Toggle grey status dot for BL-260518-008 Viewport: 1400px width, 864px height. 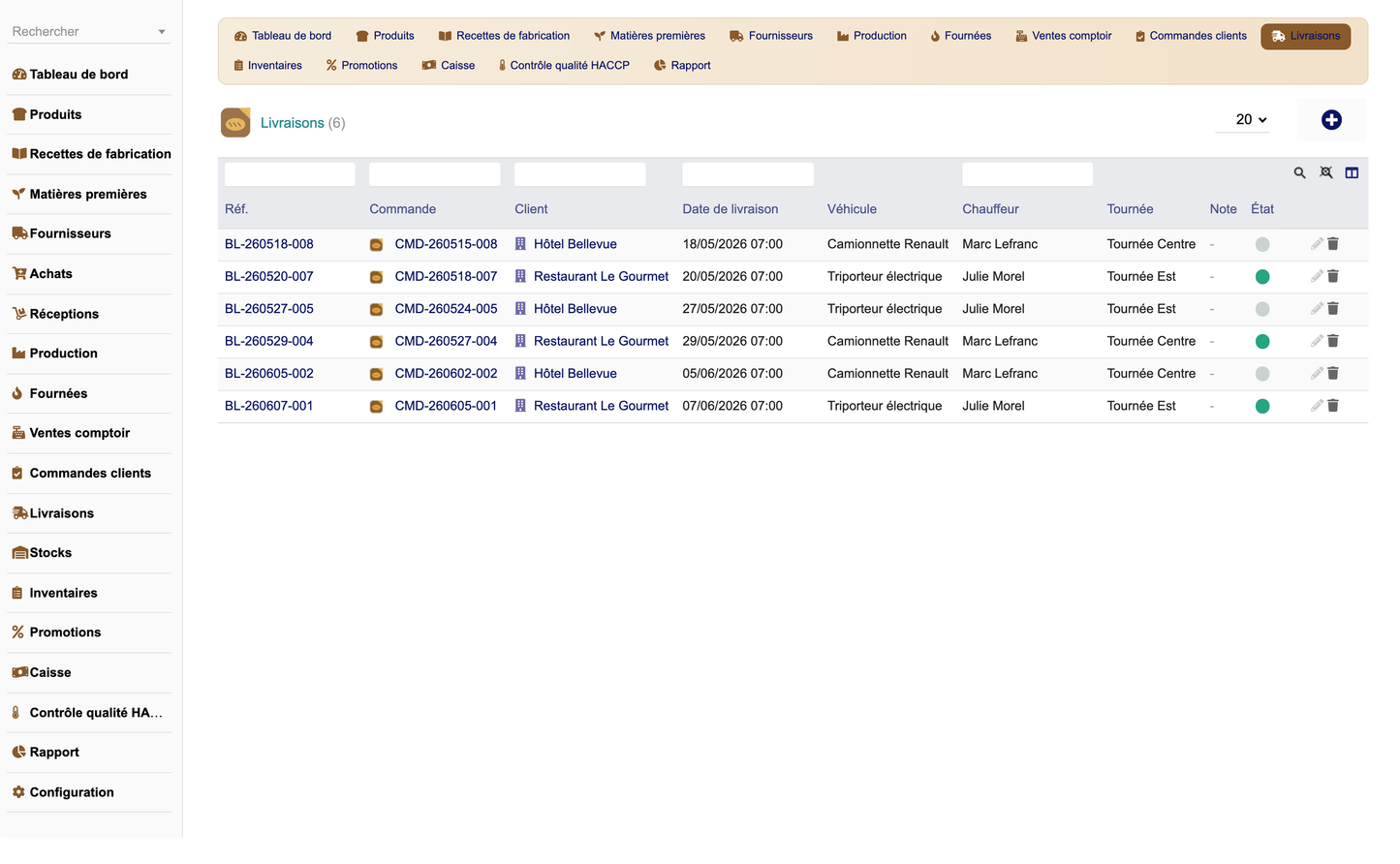1262,244
